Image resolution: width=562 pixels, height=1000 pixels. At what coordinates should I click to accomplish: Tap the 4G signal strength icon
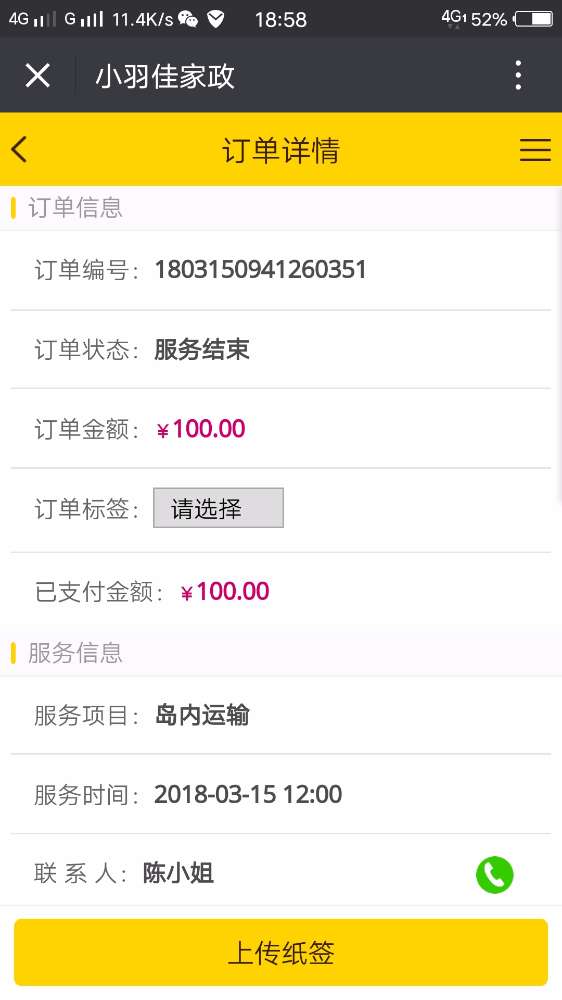pos(32,19)
